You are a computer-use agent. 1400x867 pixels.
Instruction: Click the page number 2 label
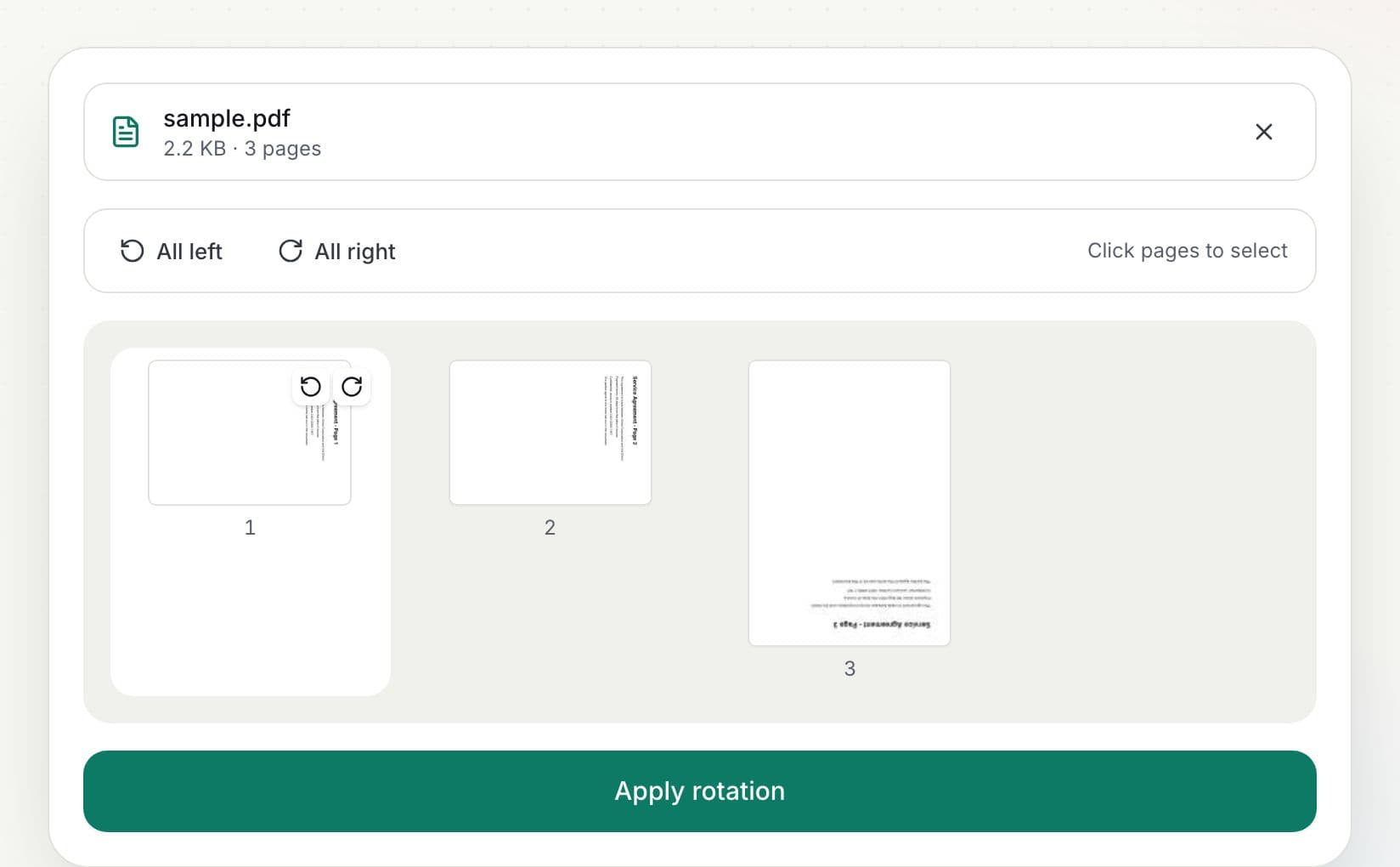pyautogui.click(x=550, y=528)
